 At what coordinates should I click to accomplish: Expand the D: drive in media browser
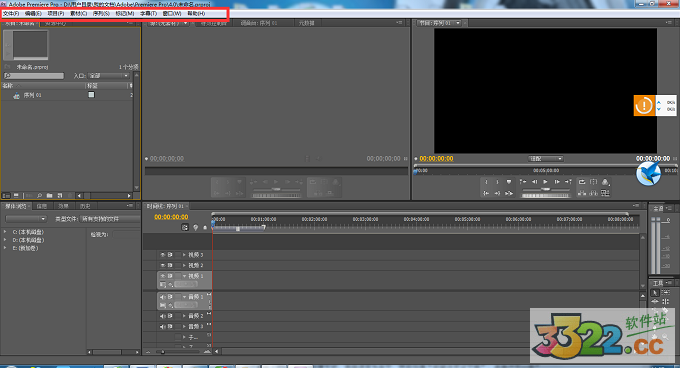[5, 240]
